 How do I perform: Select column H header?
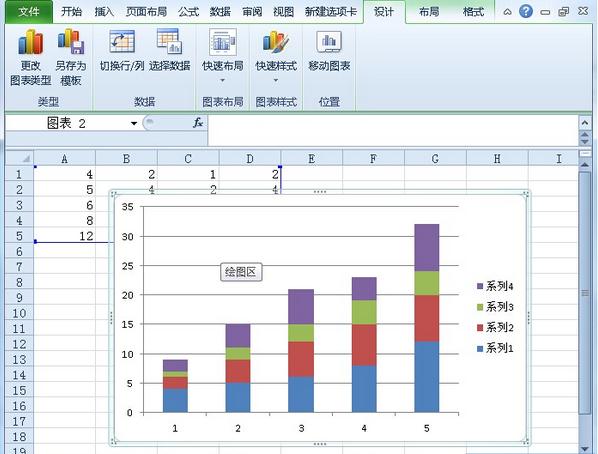497,158
